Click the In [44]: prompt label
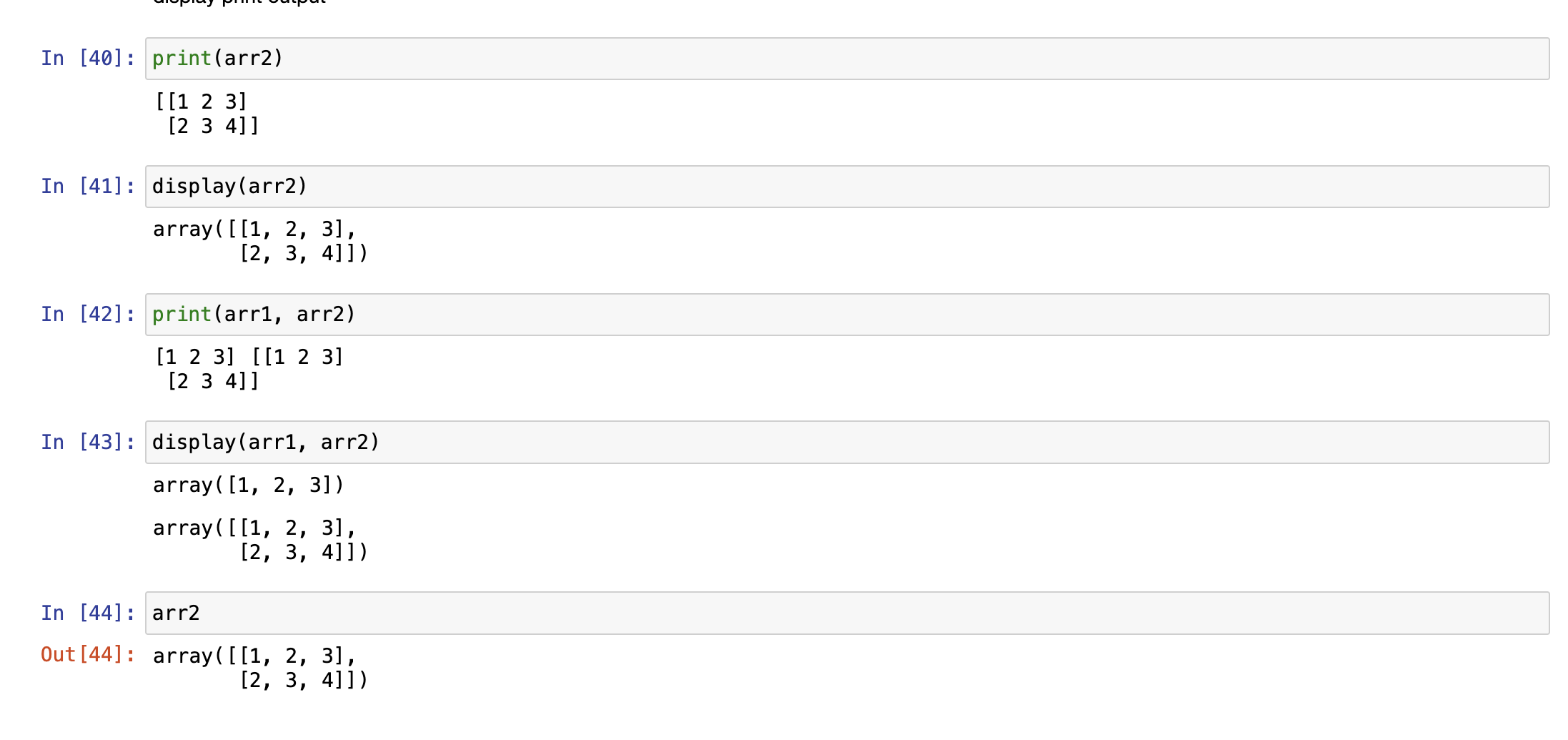 click(88, 613)
